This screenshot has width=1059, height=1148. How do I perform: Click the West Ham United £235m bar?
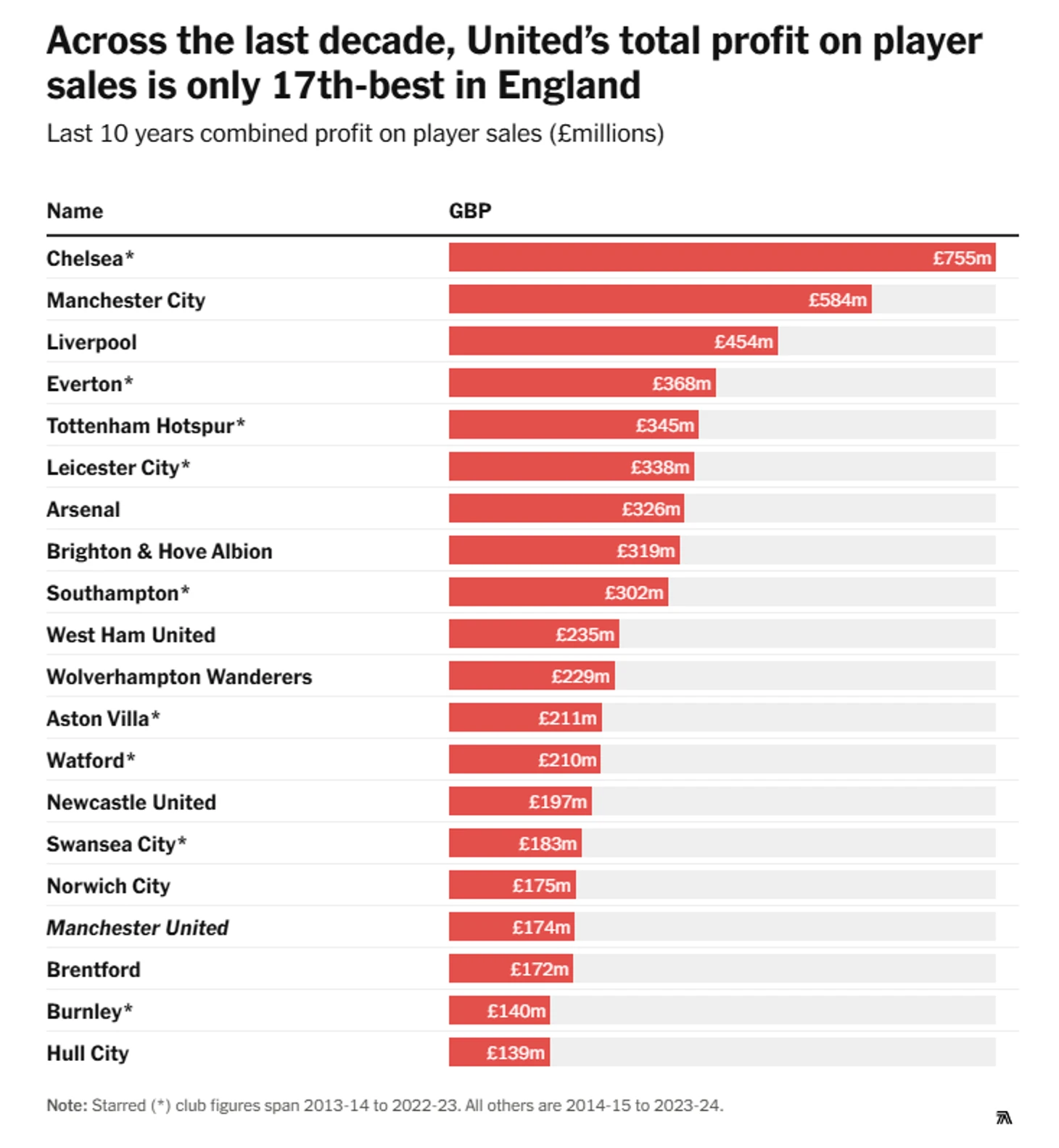(x=534, y=634)
